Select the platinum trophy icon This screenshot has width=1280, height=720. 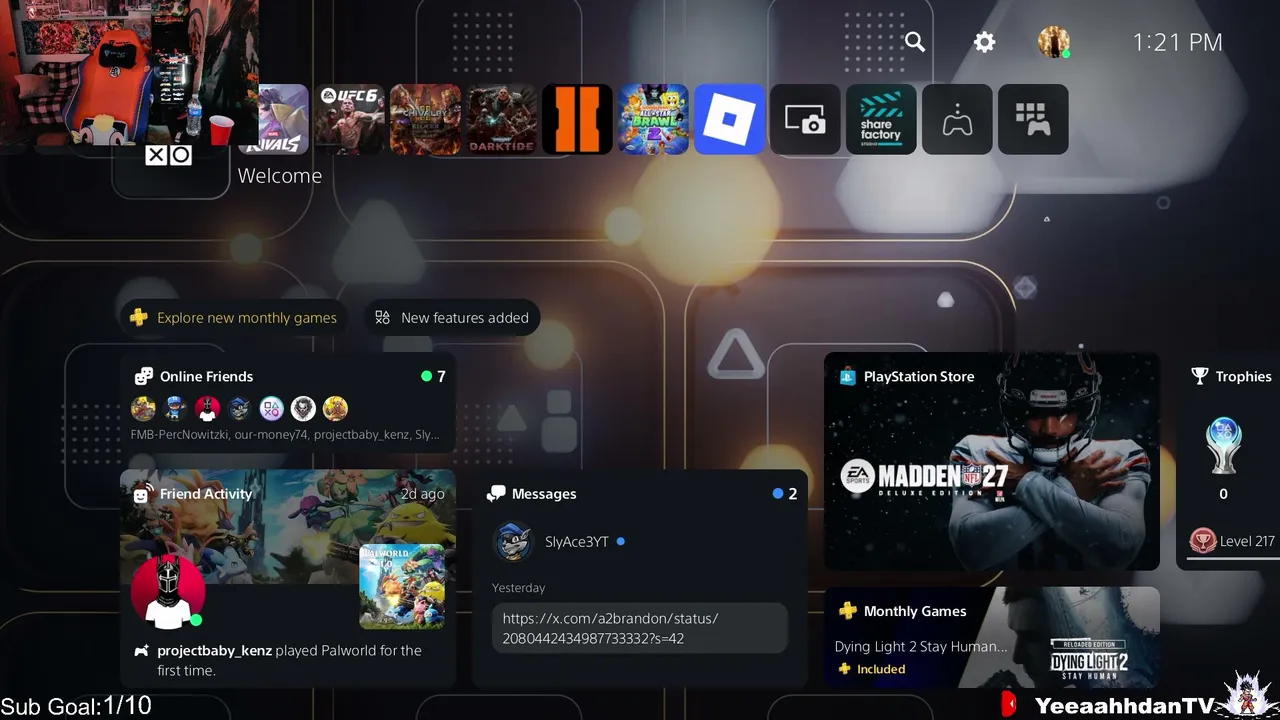coord(1223,446)
